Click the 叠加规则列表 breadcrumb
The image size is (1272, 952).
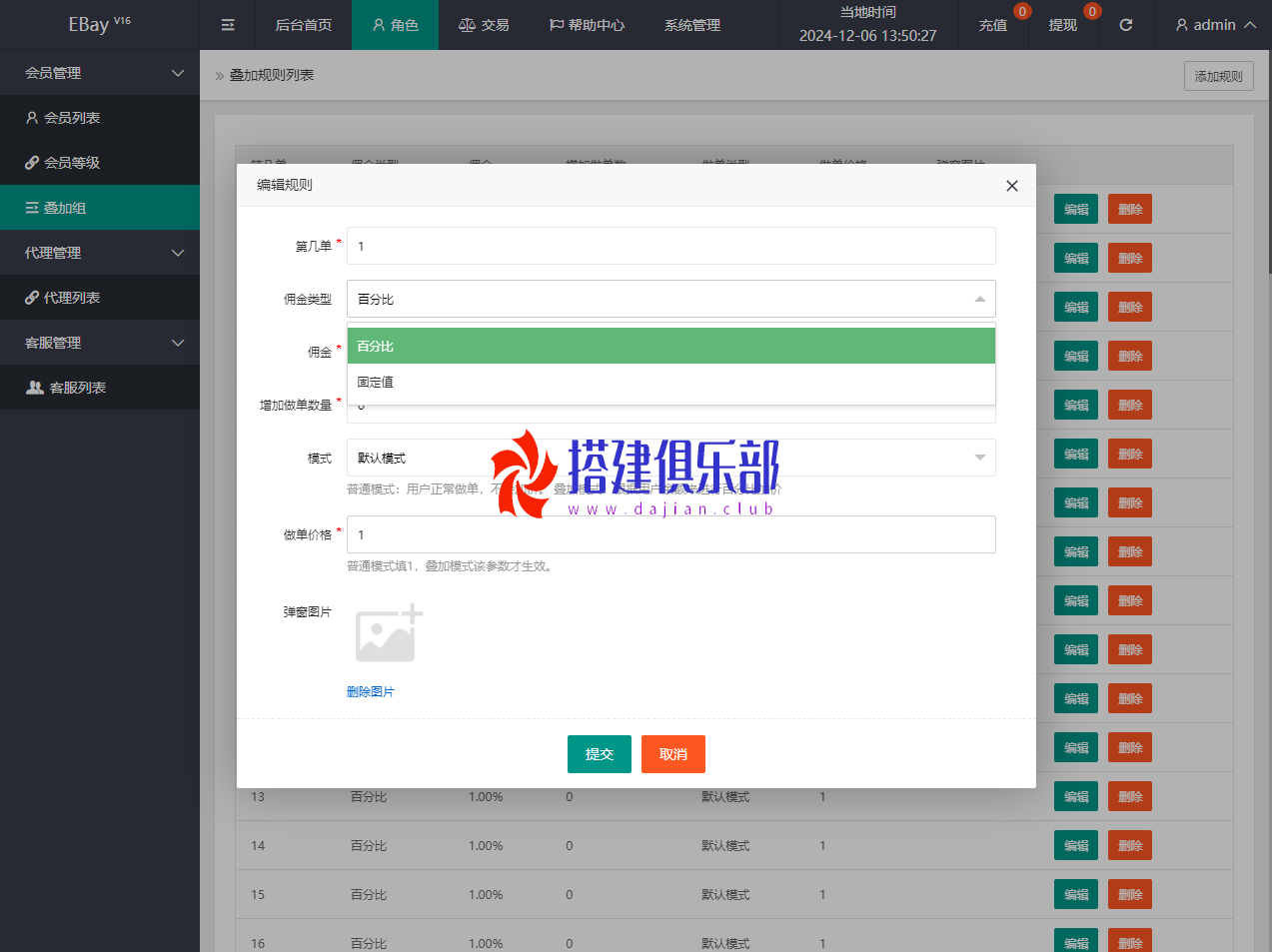point(272,75)
